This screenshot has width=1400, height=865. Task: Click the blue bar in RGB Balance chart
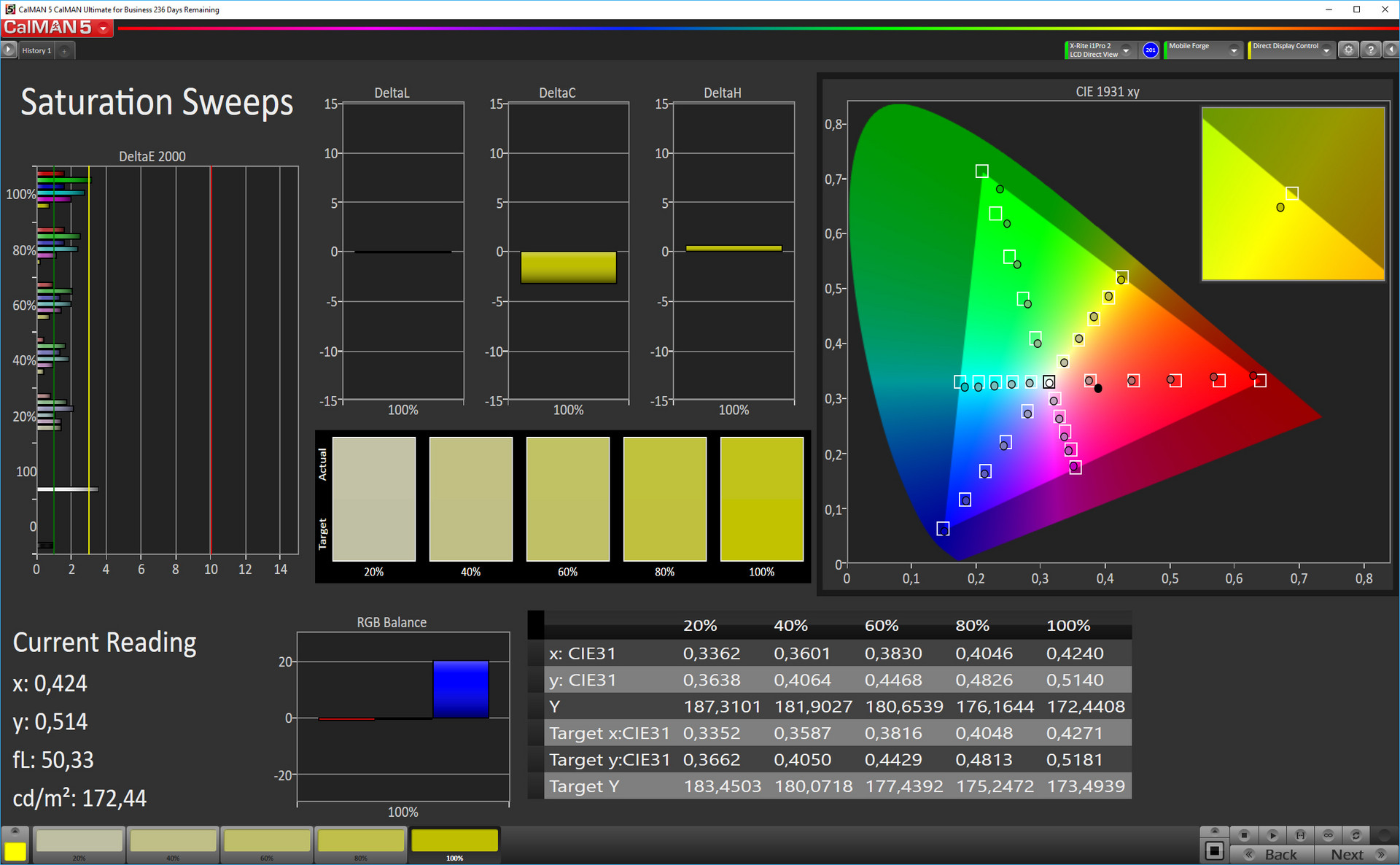point(461,689)
